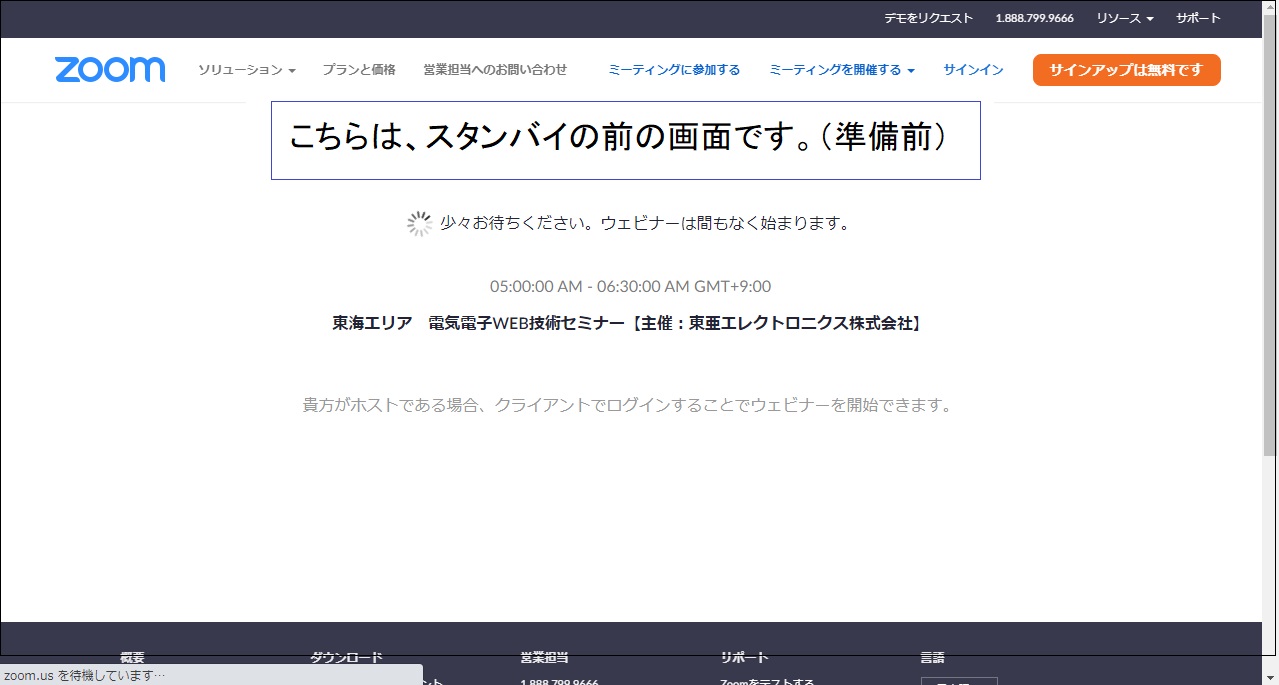Click デモをリクエスト in top bar
Screen dimensions: 1279x685
(x=928, y=18)
